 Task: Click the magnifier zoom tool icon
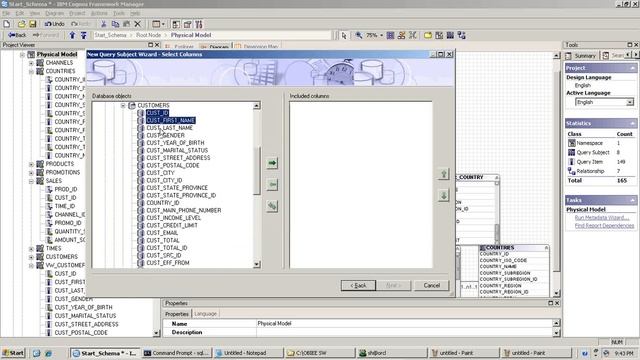tap(358, 36)
